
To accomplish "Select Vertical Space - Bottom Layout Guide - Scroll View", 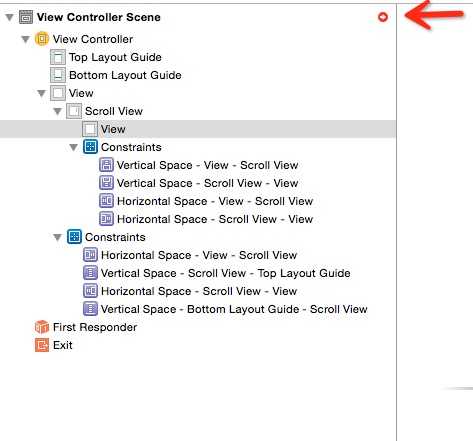I will click(234, 309).
